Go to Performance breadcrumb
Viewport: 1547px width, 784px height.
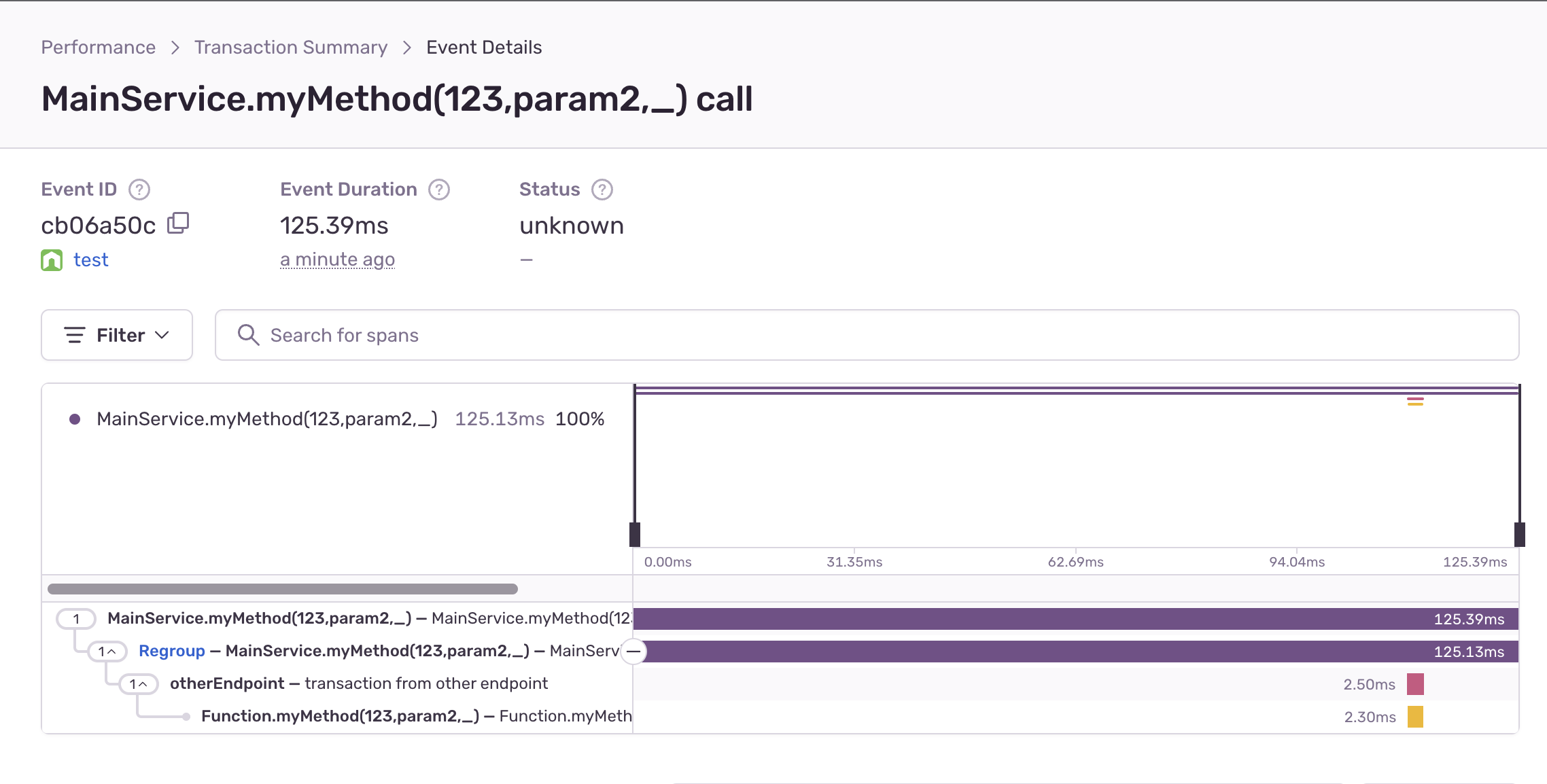coord(99,48)
